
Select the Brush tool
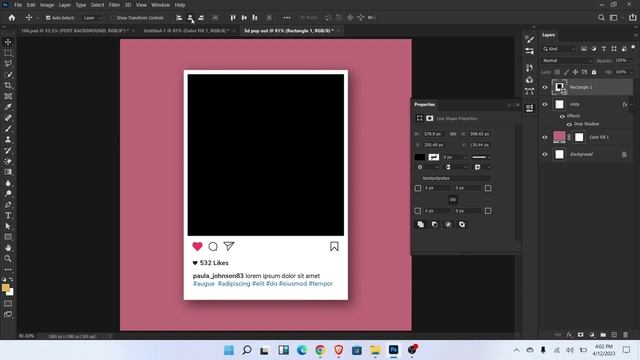pyautogui.click(x=8, y=129)
